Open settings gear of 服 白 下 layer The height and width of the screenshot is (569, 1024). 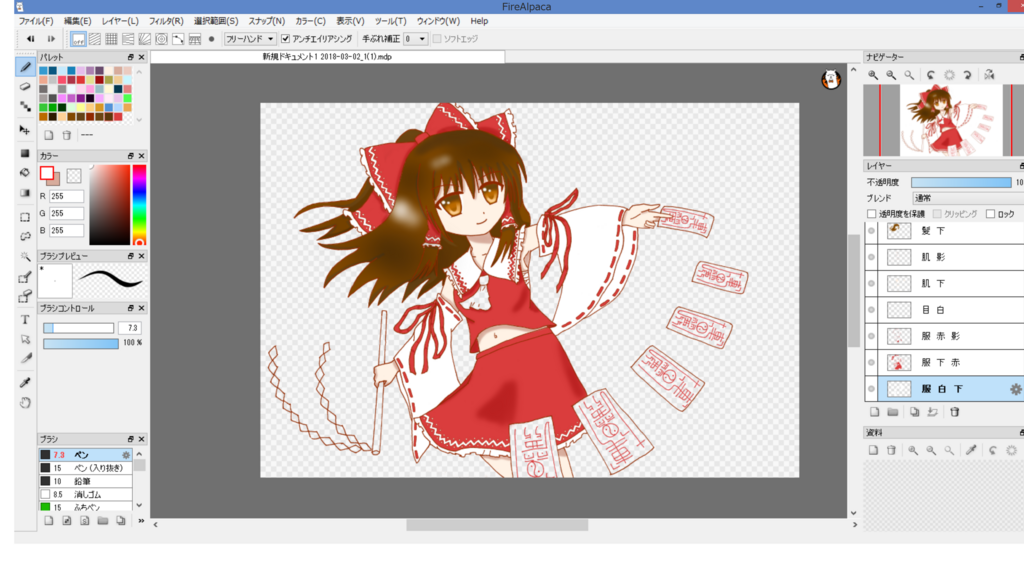(1016, 389)
